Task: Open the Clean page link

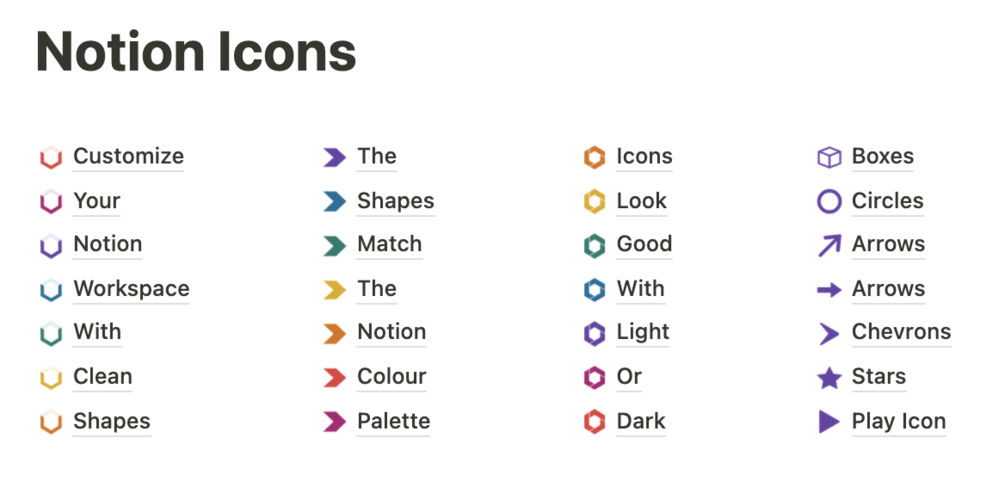Action: pyautogui.click(x=102, y=377)
